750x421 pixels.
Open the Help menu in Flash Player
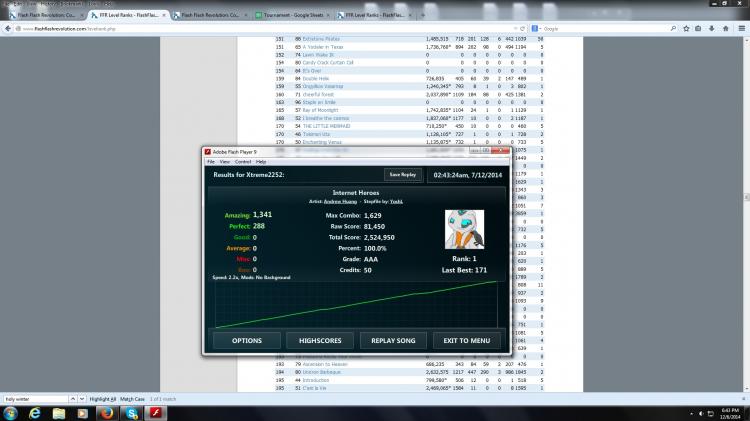pos(261,162)
